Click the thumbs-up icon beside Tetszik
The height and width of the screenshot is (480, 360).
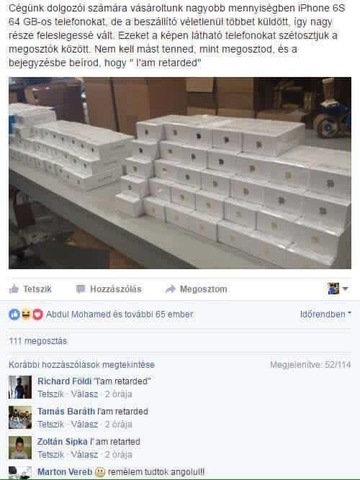point(14,289)
